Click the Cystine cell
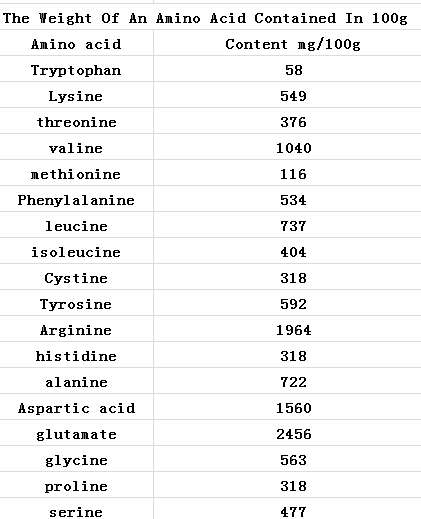The width and height of the screenshot is (421, 519). coord(76,277)
